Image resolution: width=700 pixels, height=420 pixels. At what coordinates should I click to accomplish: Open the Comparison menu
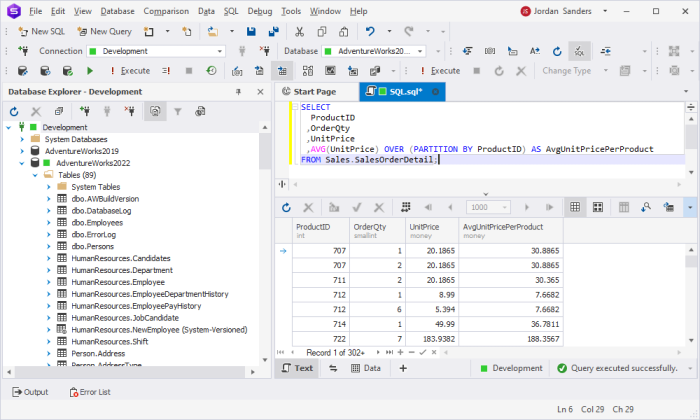[166, 11]
